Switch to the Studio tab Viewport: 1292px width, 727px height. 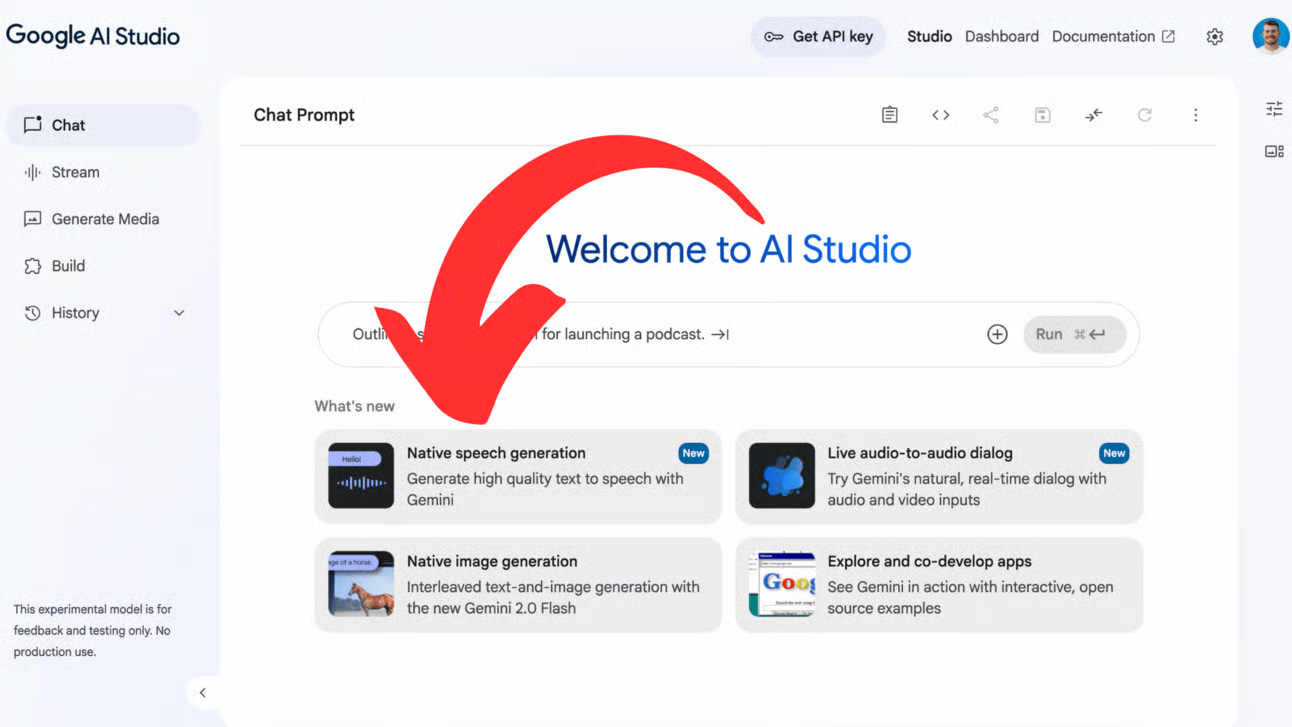pos(929,37)
